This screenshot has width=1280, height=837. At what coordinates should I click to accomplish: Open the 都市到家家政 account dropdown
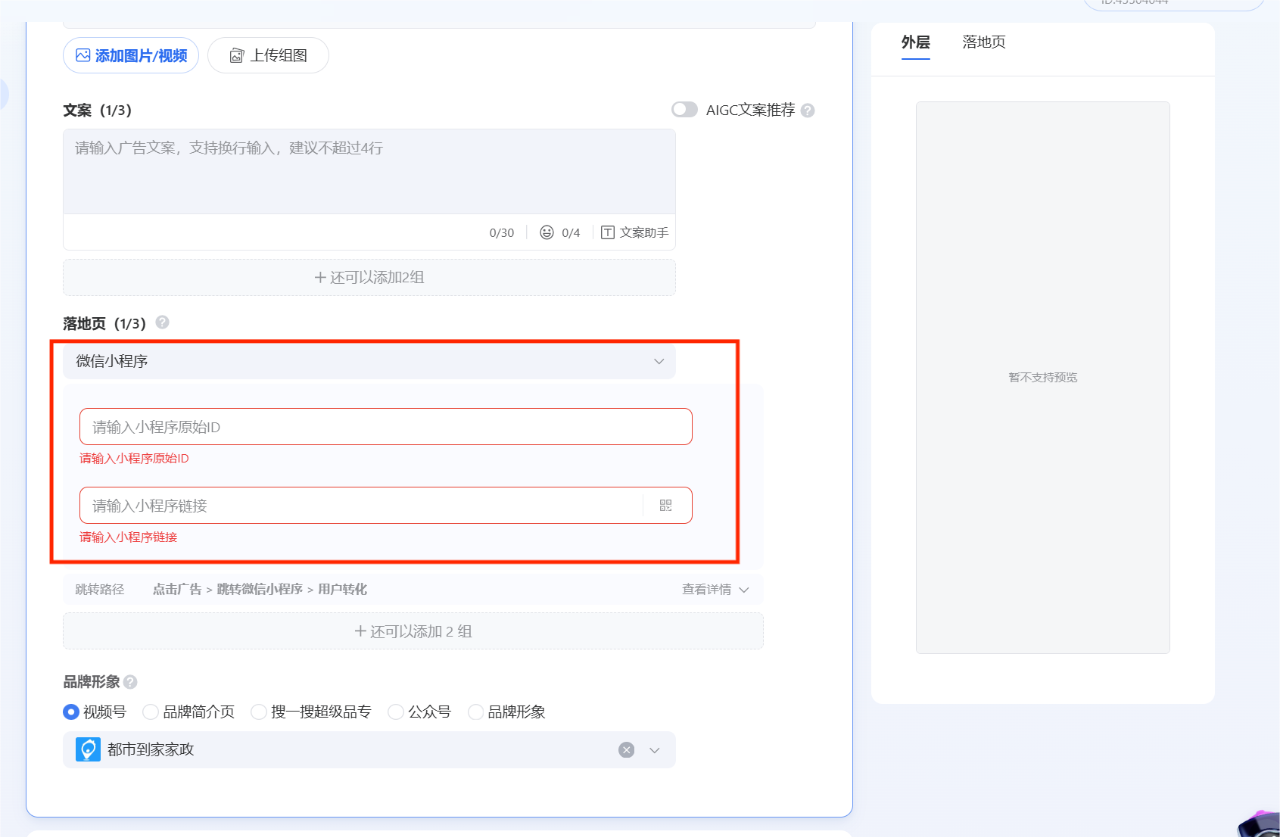[655, 750]
